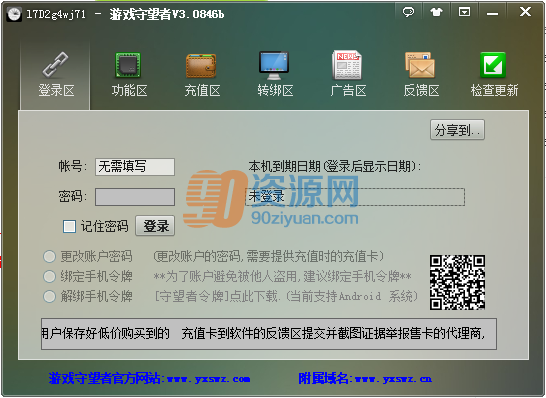
Task: Click the 密码 input field
Action: [x=135, y=197]
